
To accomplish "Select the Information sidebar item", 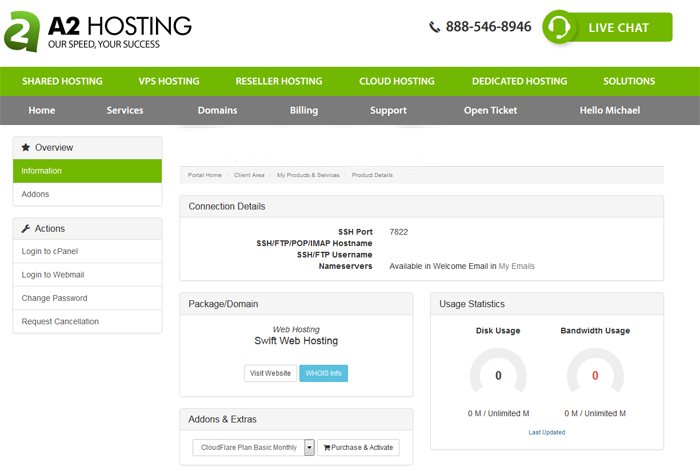I will click(x=88, y=171).
